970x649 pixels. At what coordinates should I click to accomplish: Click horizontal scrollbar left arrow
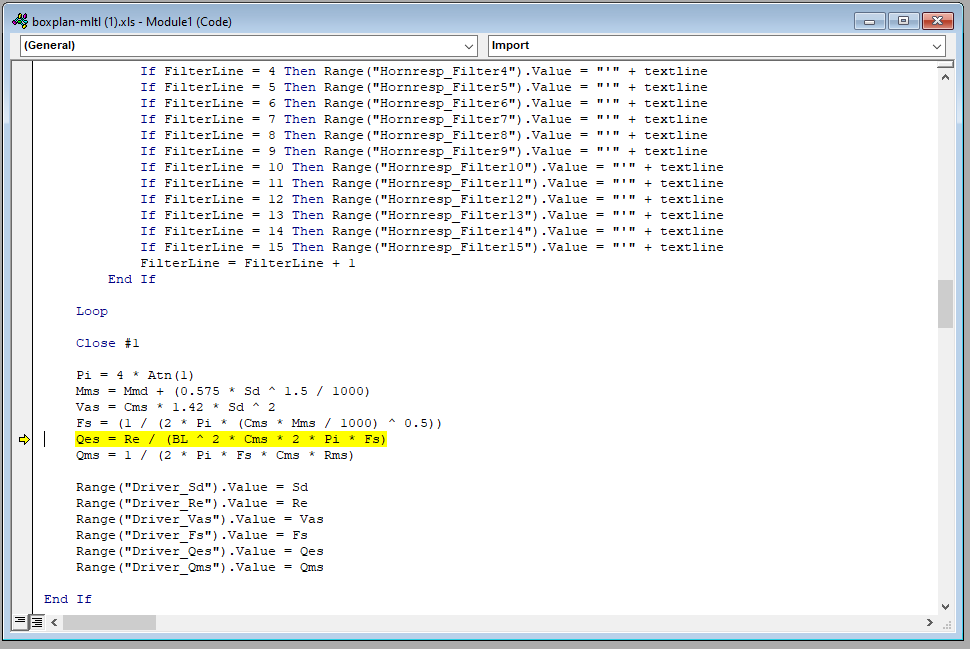54,622
